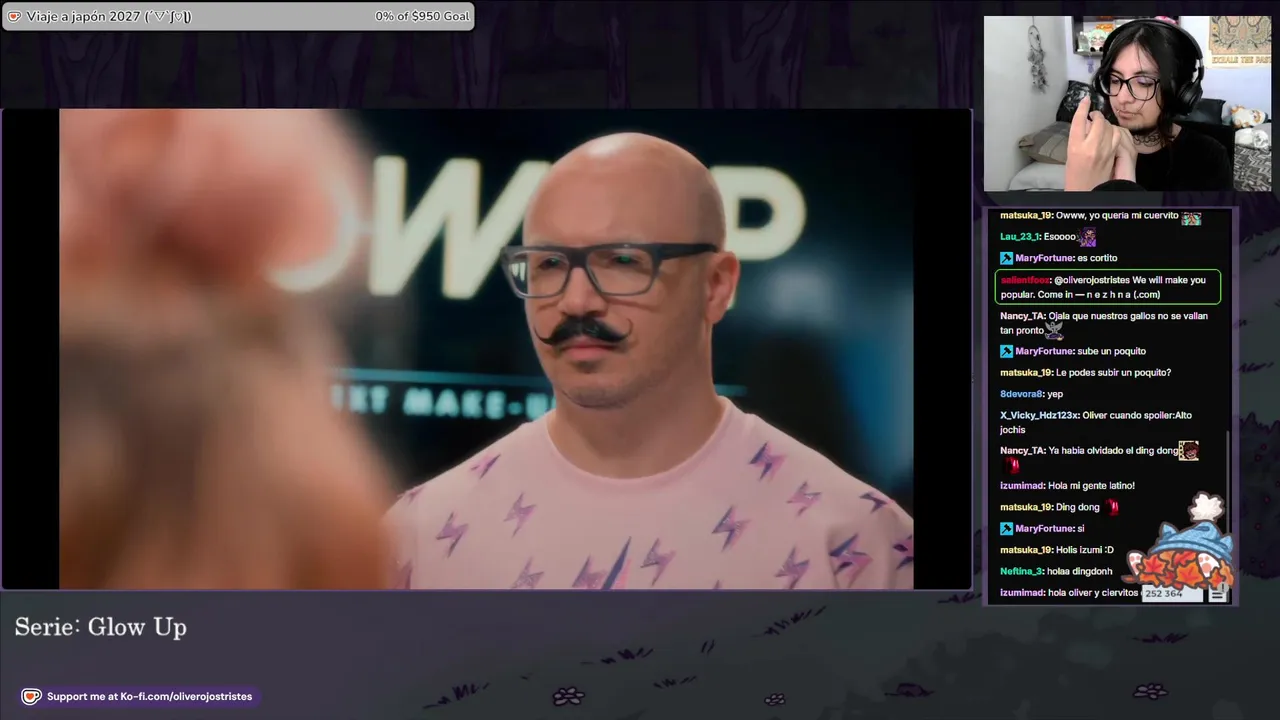This screenshot has height=720, width=1280.
Task: Click the moderator badge beside MaryFortune: sube un poquito
Action: (x=1006, y=351)
